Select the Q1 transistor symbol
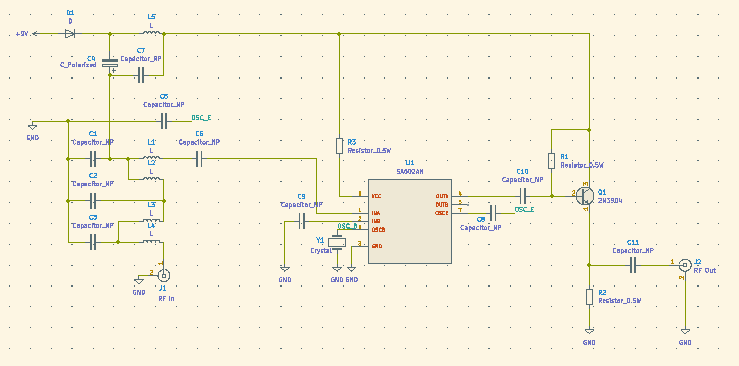739x366 pixels. click(585, 195)
